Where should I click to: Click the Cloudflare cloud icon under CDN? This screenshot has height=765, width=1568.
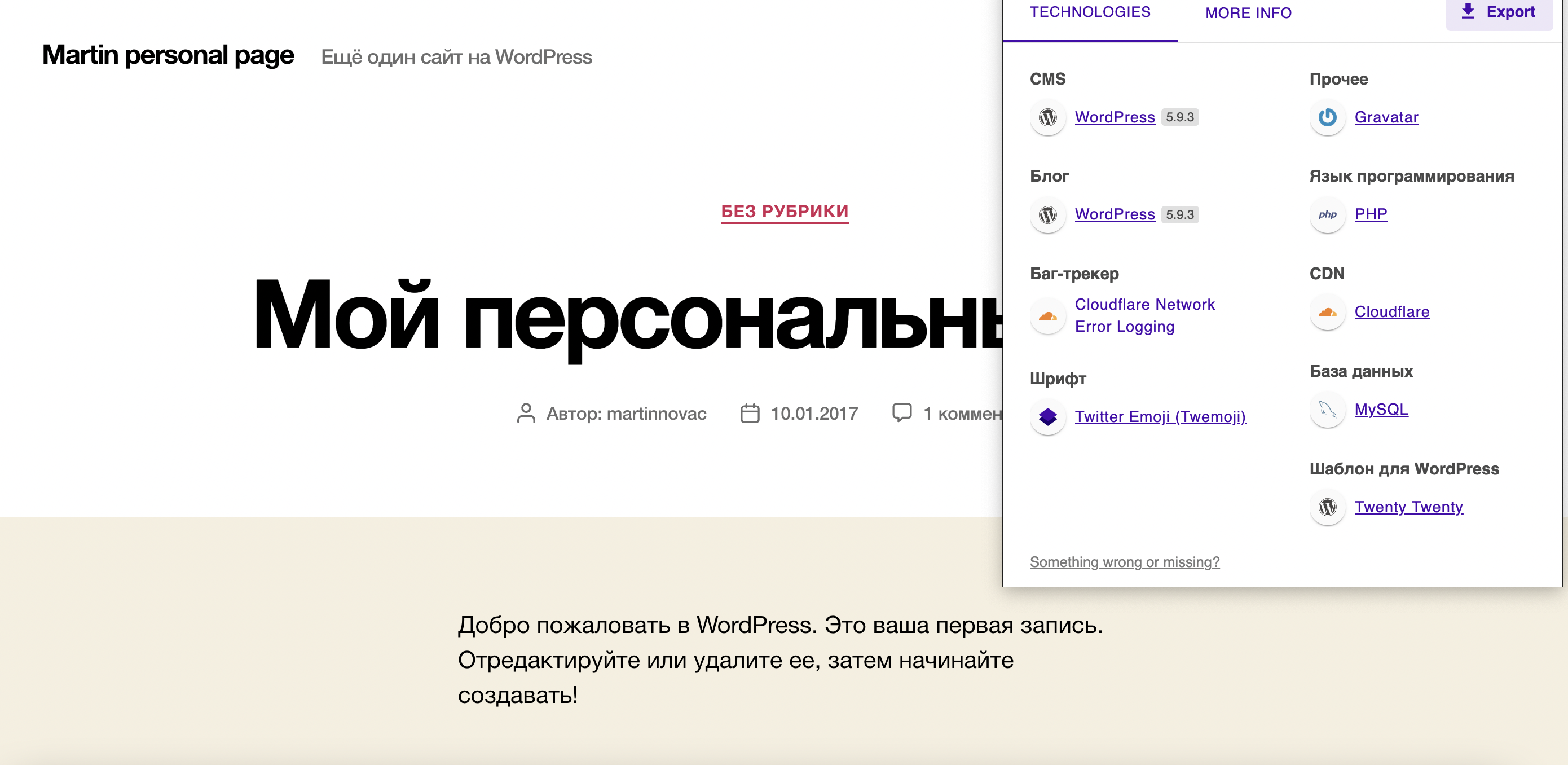(1327, 313)
